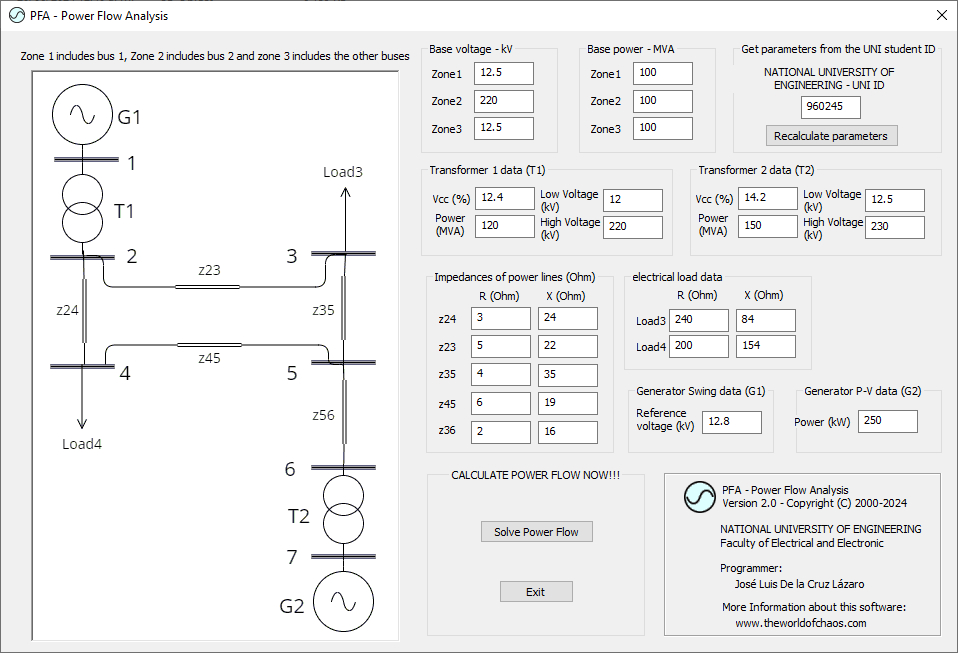This screenshot has width=958, height=653.
Task: Click the G1 Reference voltage (kV) field
Action: [x=732, y=422]
